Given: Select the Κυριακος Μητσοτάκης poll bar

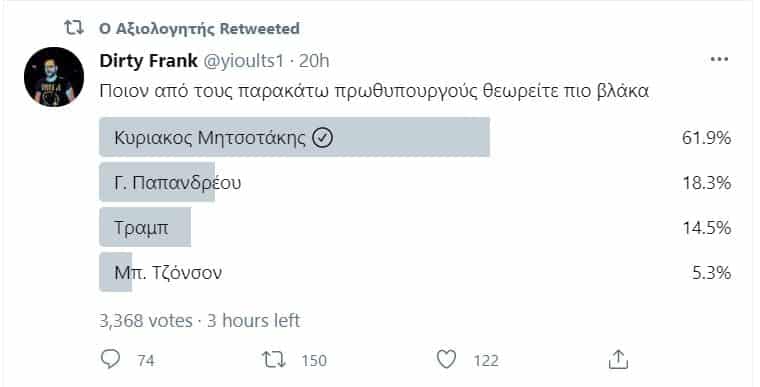Looking at the screenshot, I should click(294, 138).
